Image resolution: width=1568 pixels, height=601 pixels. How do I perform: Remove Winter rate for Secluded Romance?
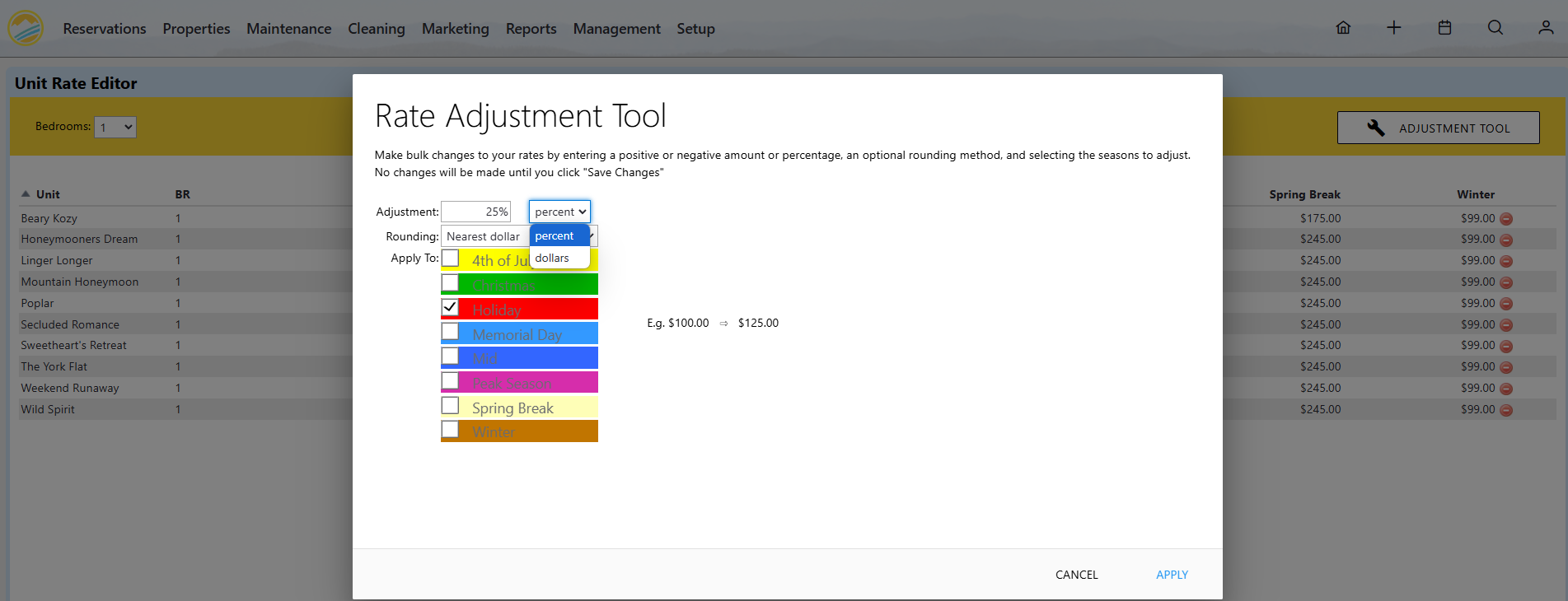tap(1506, 325)
